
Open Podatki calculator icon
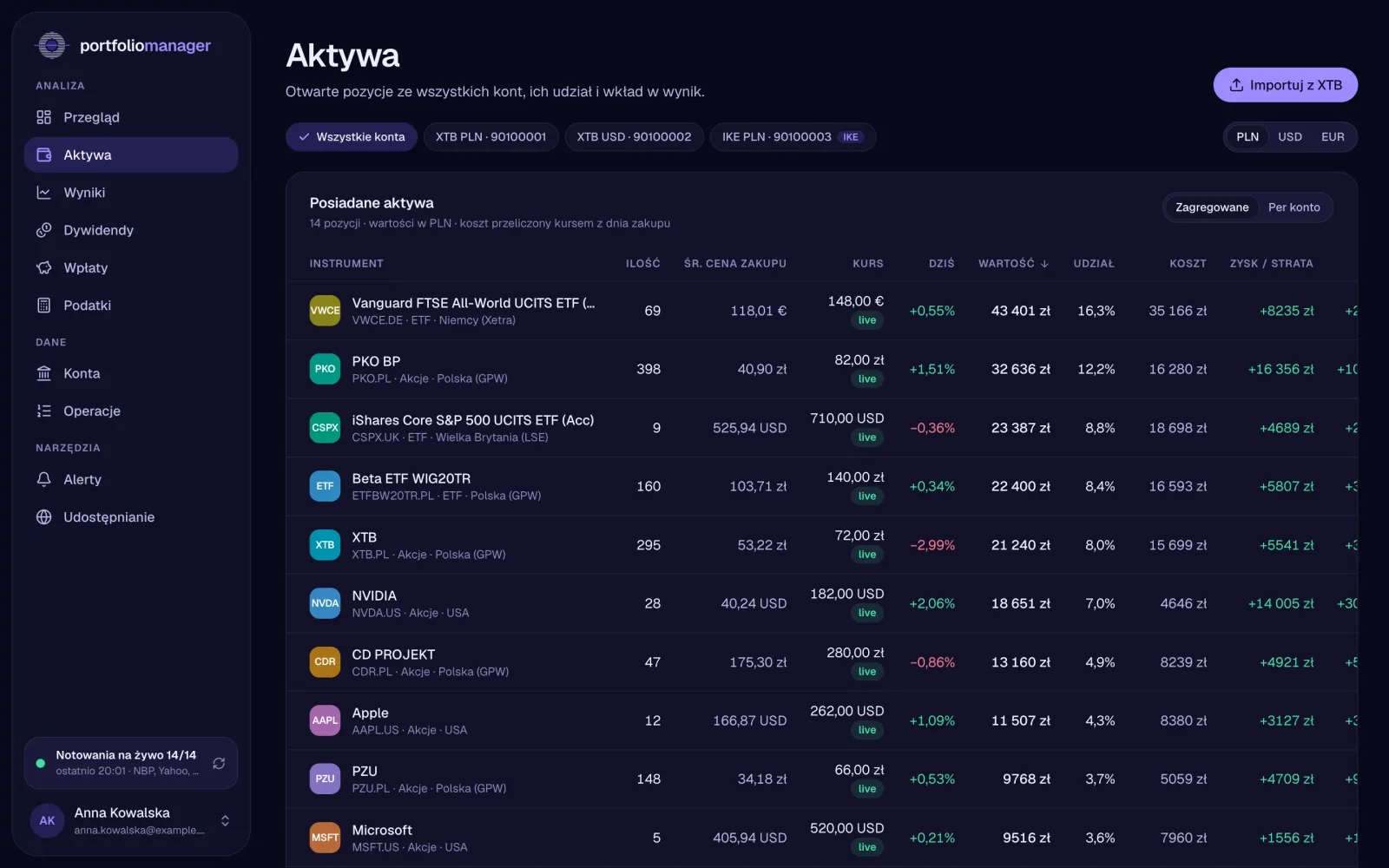(x=44, y=306)
